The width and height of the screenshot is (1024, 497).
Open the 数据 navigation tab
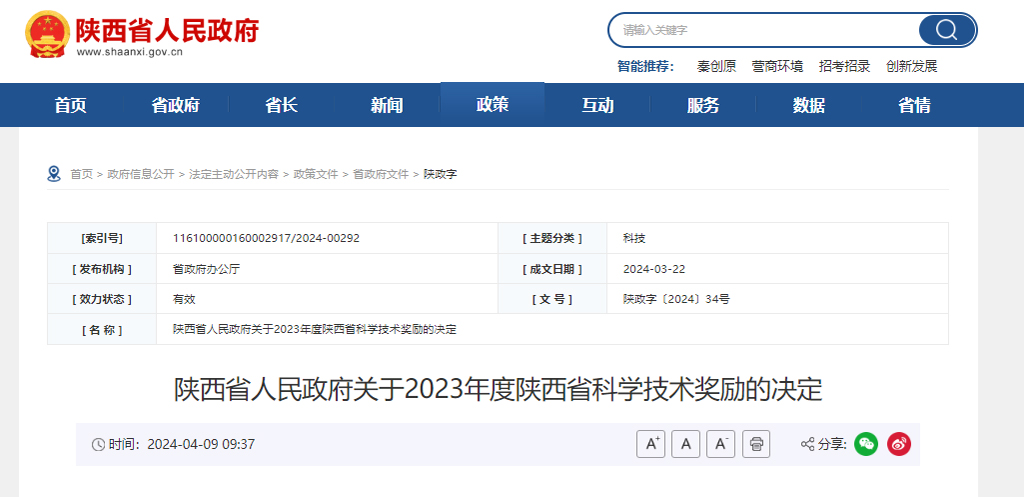808,105
